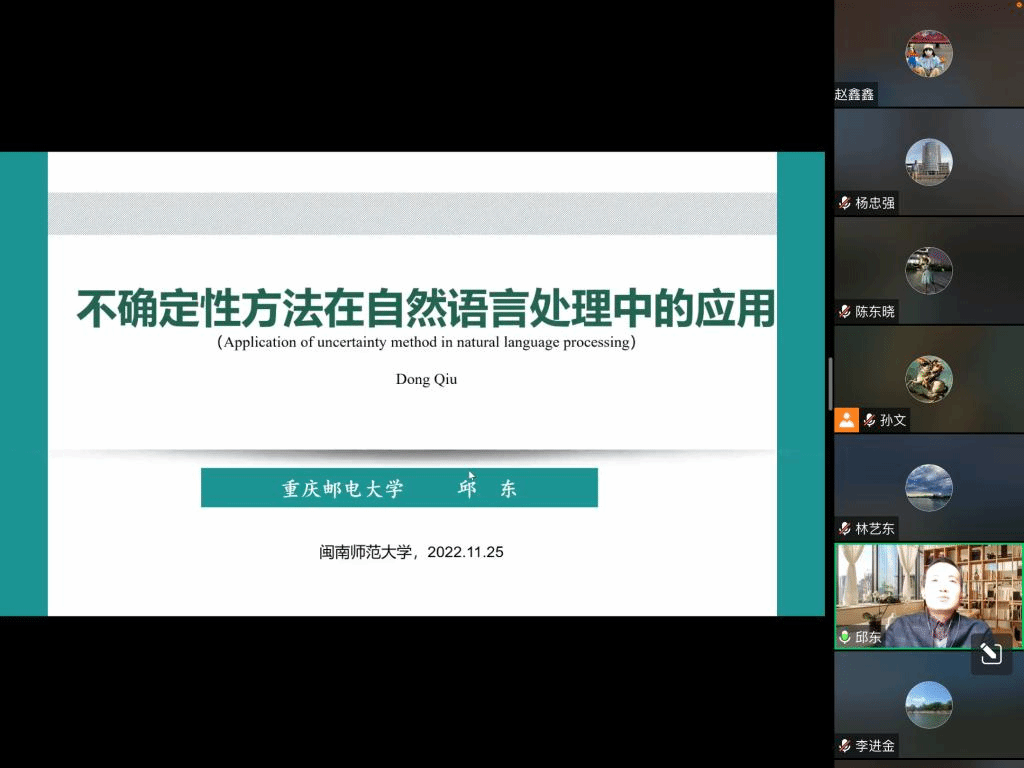Viewport: 1024px width, 768px height.
Task: Click the muted microphone icon for 林艺东
Action: pyautogui.click(x=845, y=529)
